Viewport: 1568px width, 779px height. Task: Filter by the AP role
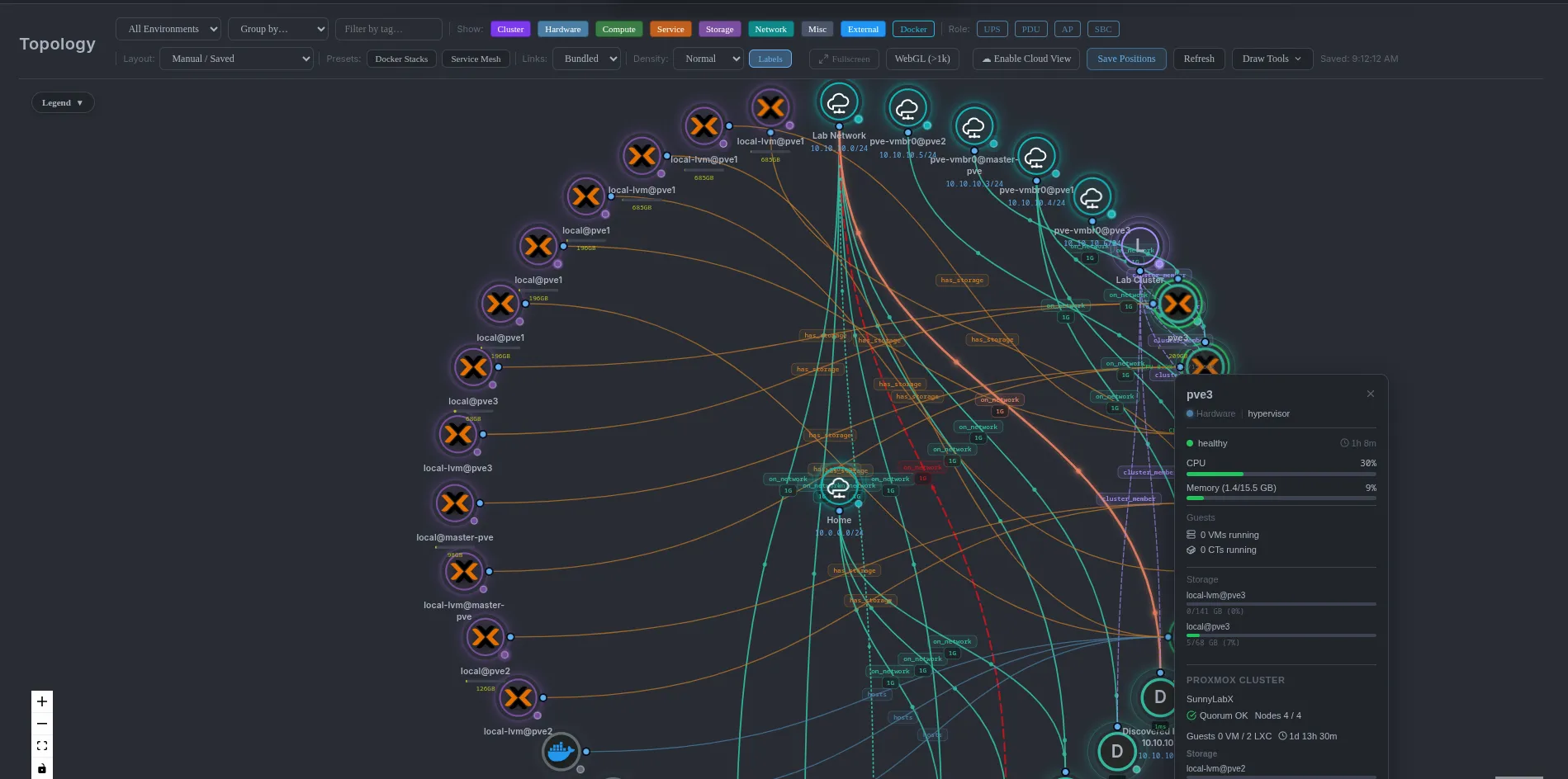pyautogui.click(x=1068, y=29)
